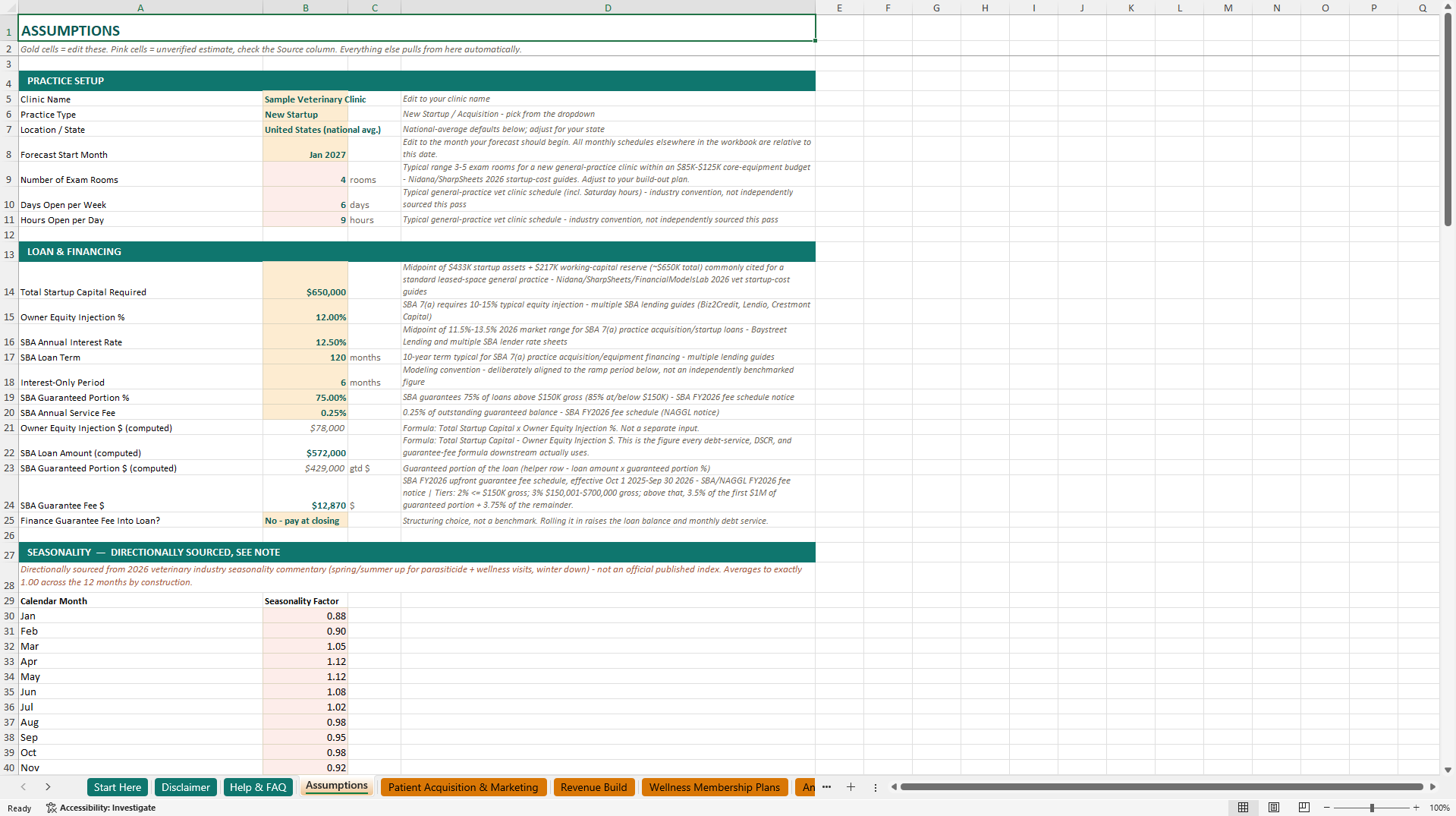1456x816 pixels.
Task: Open the Start Here sheet tab
Action: pos(118,787)
